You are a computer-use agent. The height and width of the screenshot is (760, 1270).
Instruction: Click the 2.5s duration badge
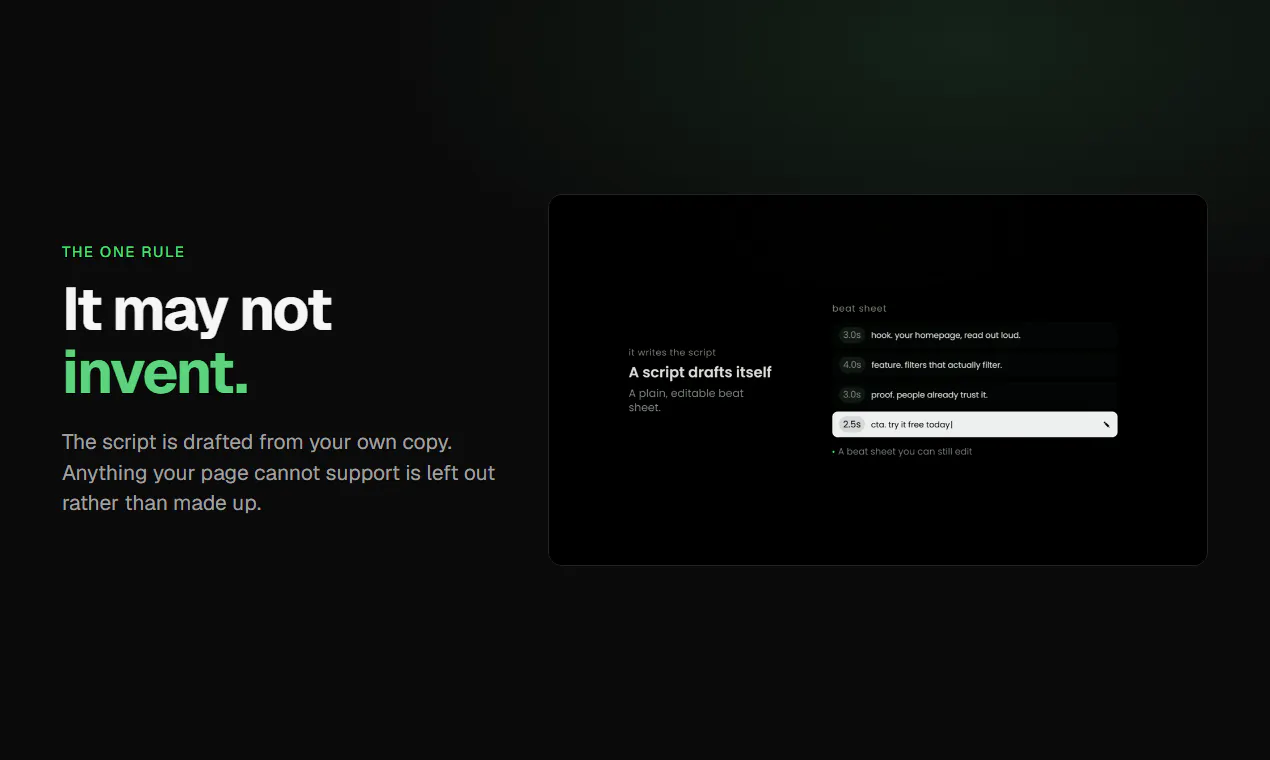852,425
